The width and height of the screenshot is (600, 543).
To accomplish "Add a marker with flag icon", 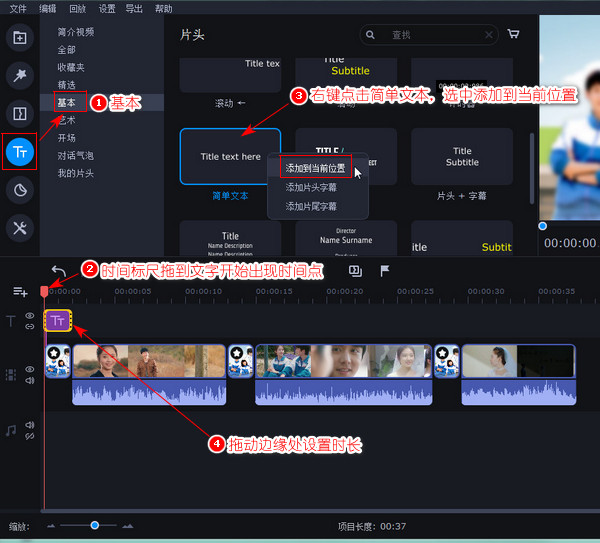I will pyautogui.click(x=385, y=271).
